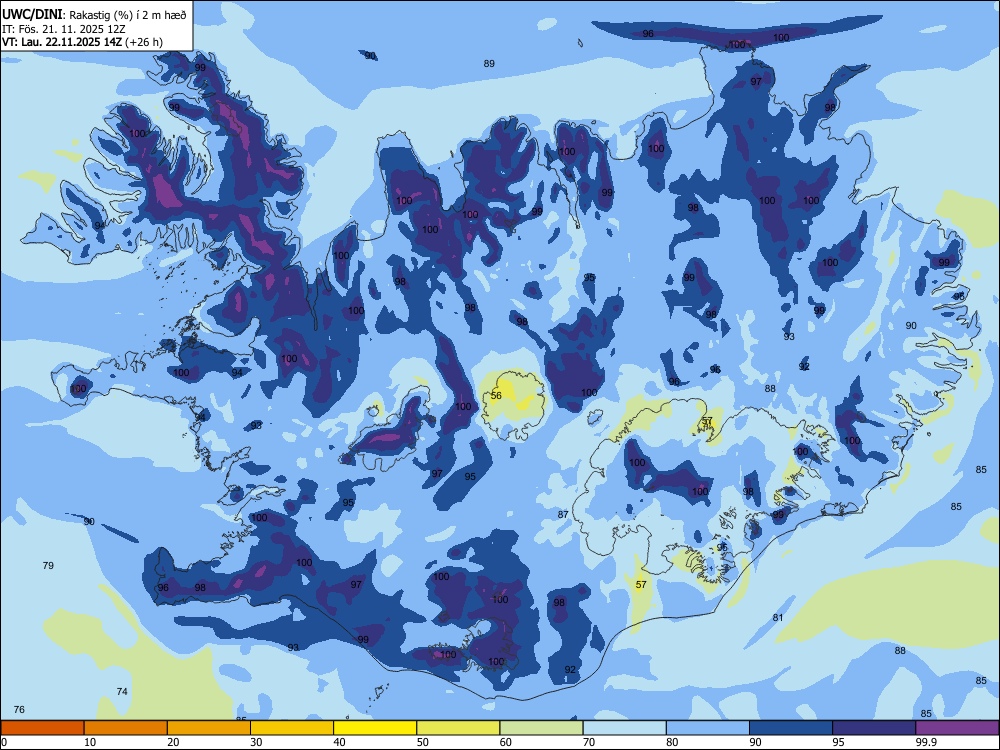Click the legend scale label '0'

[x=4, y=742]
